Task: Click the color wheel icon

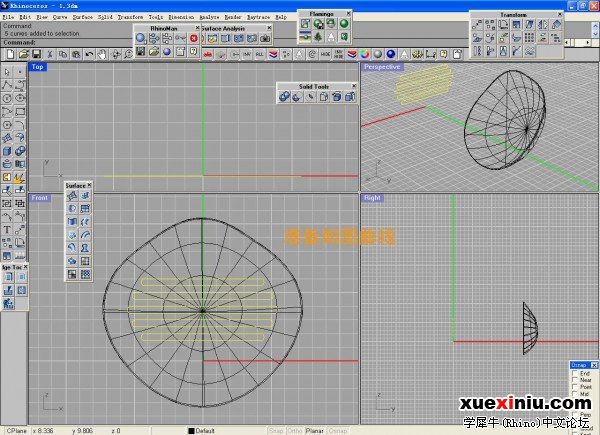Action: [x=364, y=54]
